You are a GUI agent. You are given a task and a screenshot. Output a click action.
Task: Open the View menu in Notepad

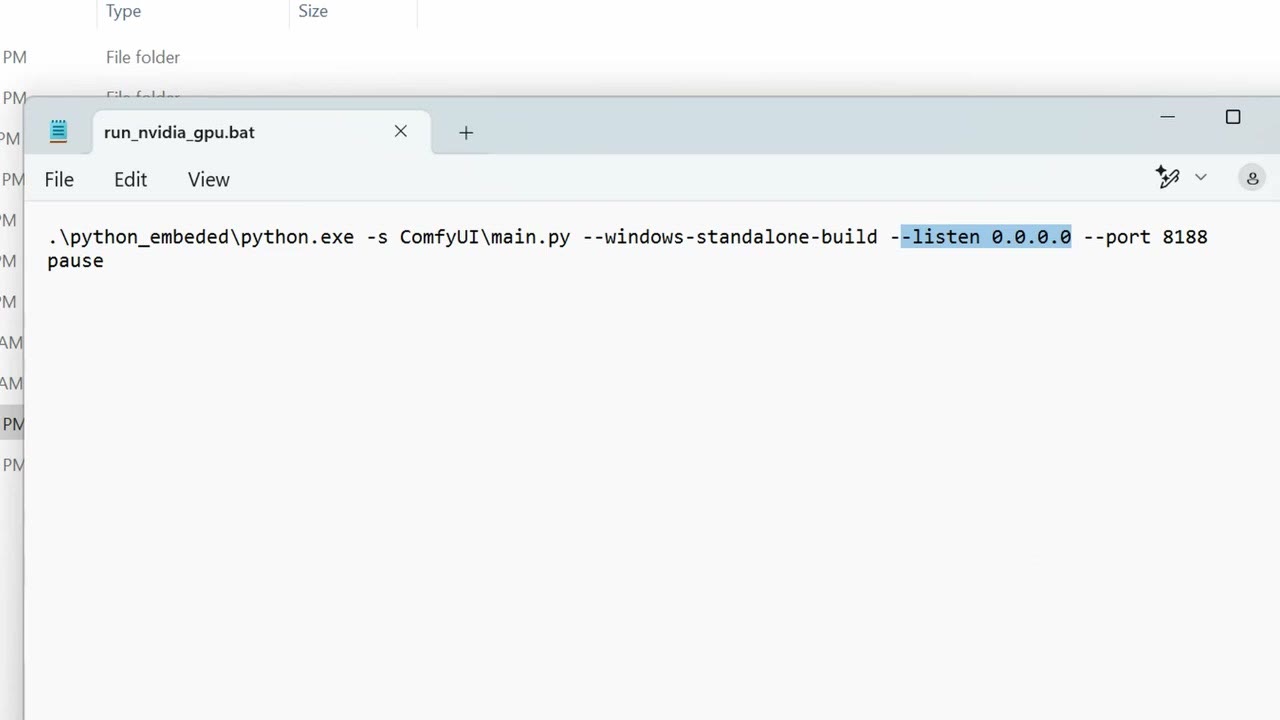click(x=208, y=180)
